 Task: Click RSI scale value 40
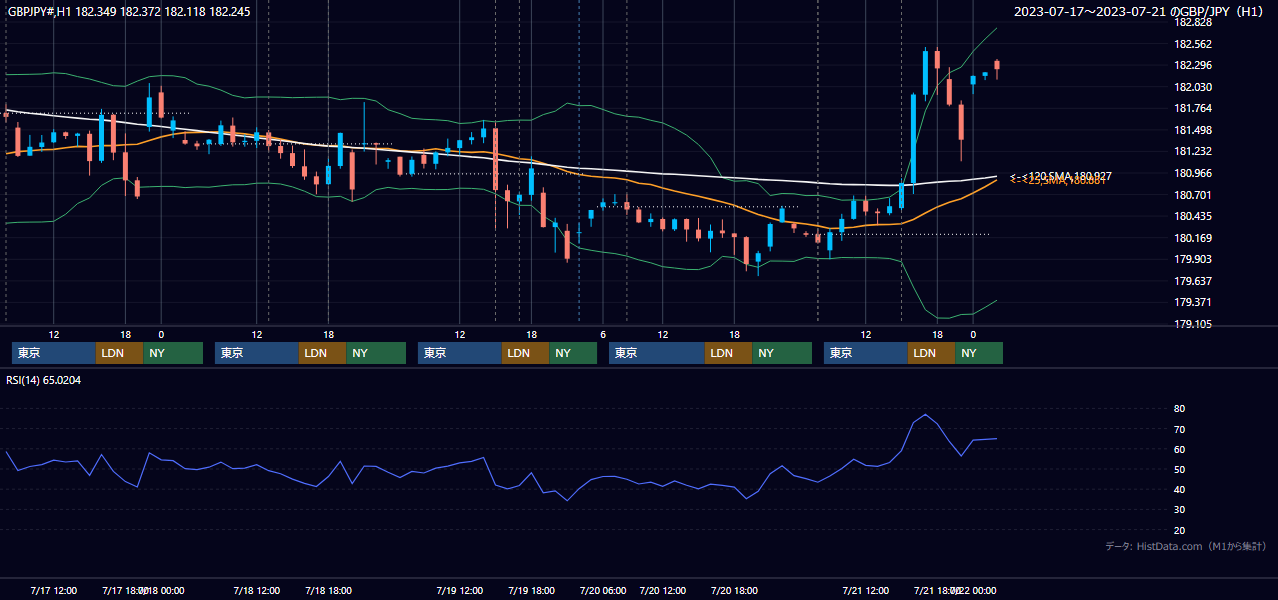pyautogui.click(x=1180, y=489)
